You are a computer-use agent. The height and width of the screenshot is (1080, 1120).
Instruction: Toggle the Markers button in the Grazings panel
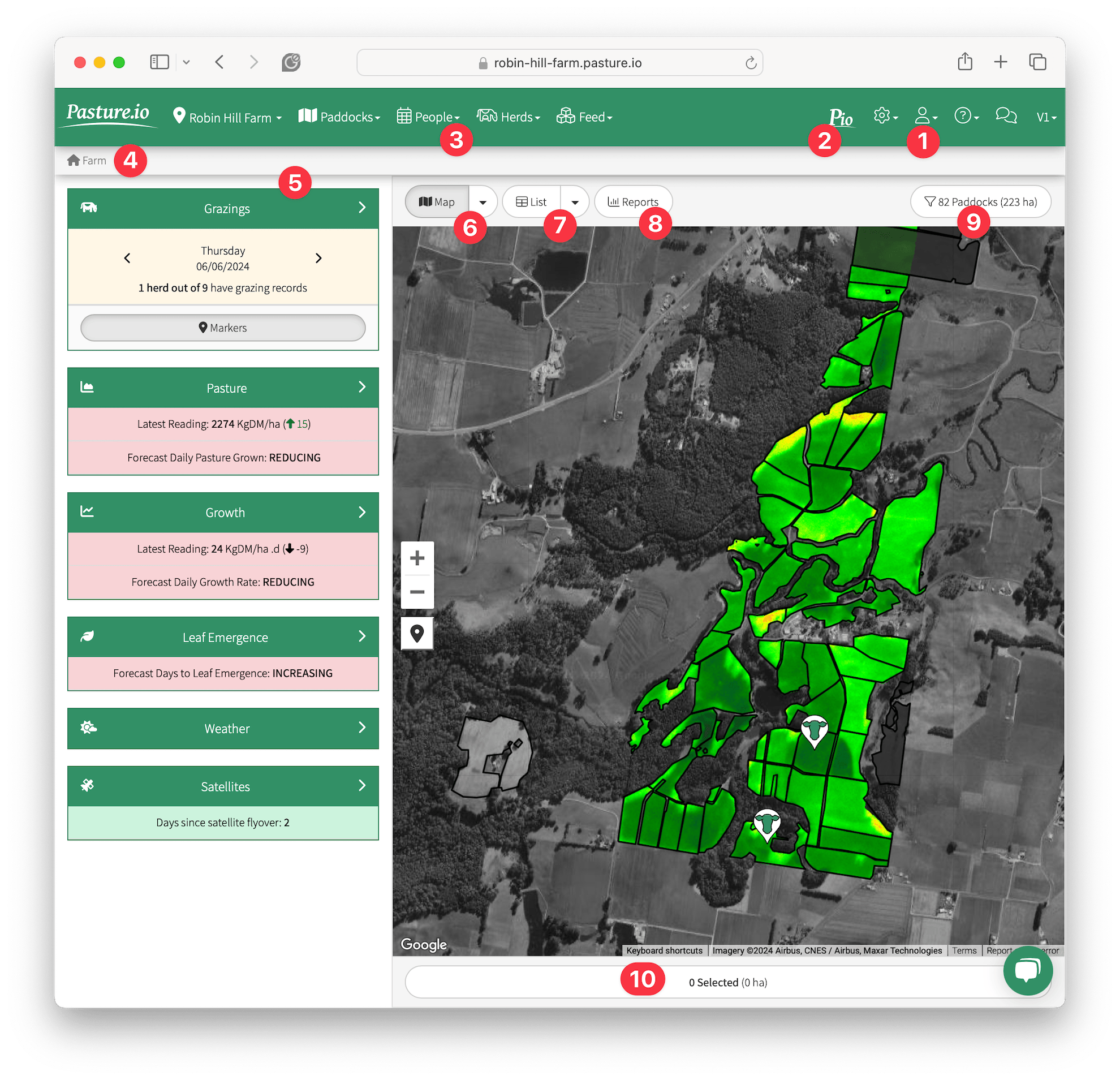pos(223,328)
